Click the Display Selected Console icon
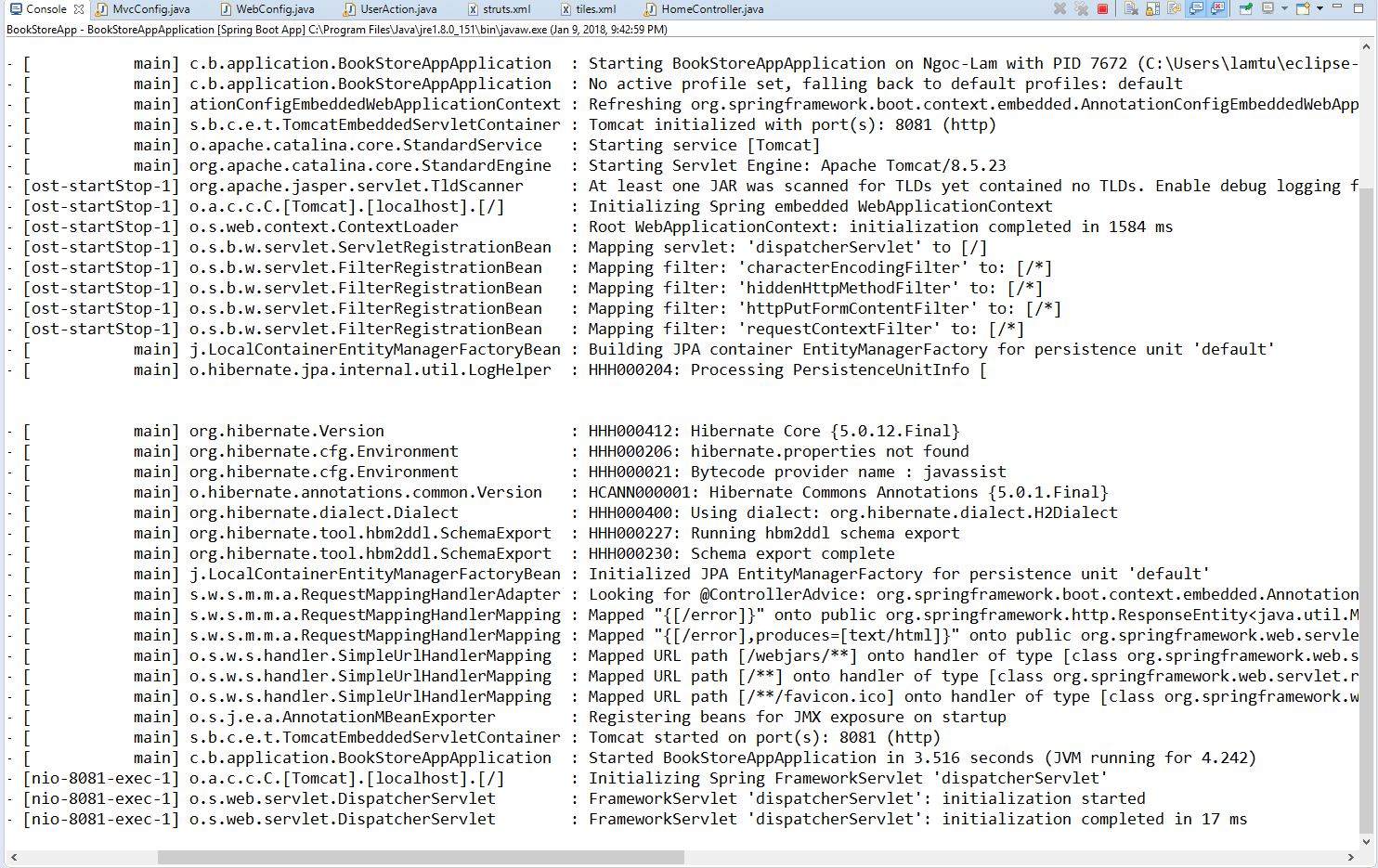The width and height of the screenshot is (1378, 868). [1267, 9]
